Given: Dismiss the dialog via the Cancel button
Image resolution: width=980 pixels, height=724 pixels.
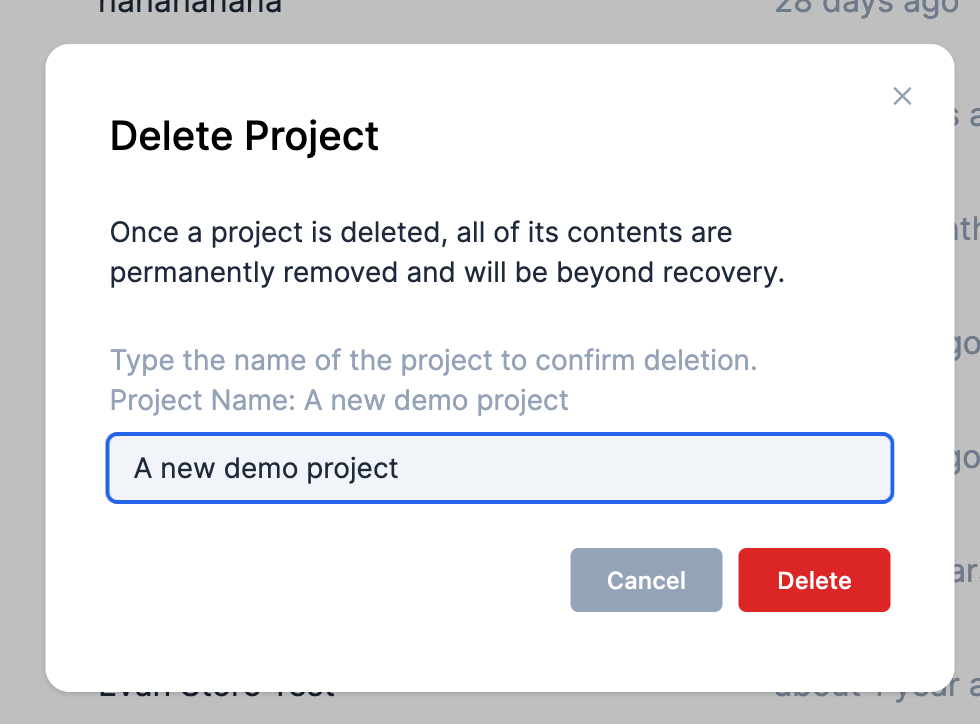Looking at the screenshot, I should coord(646,580).
